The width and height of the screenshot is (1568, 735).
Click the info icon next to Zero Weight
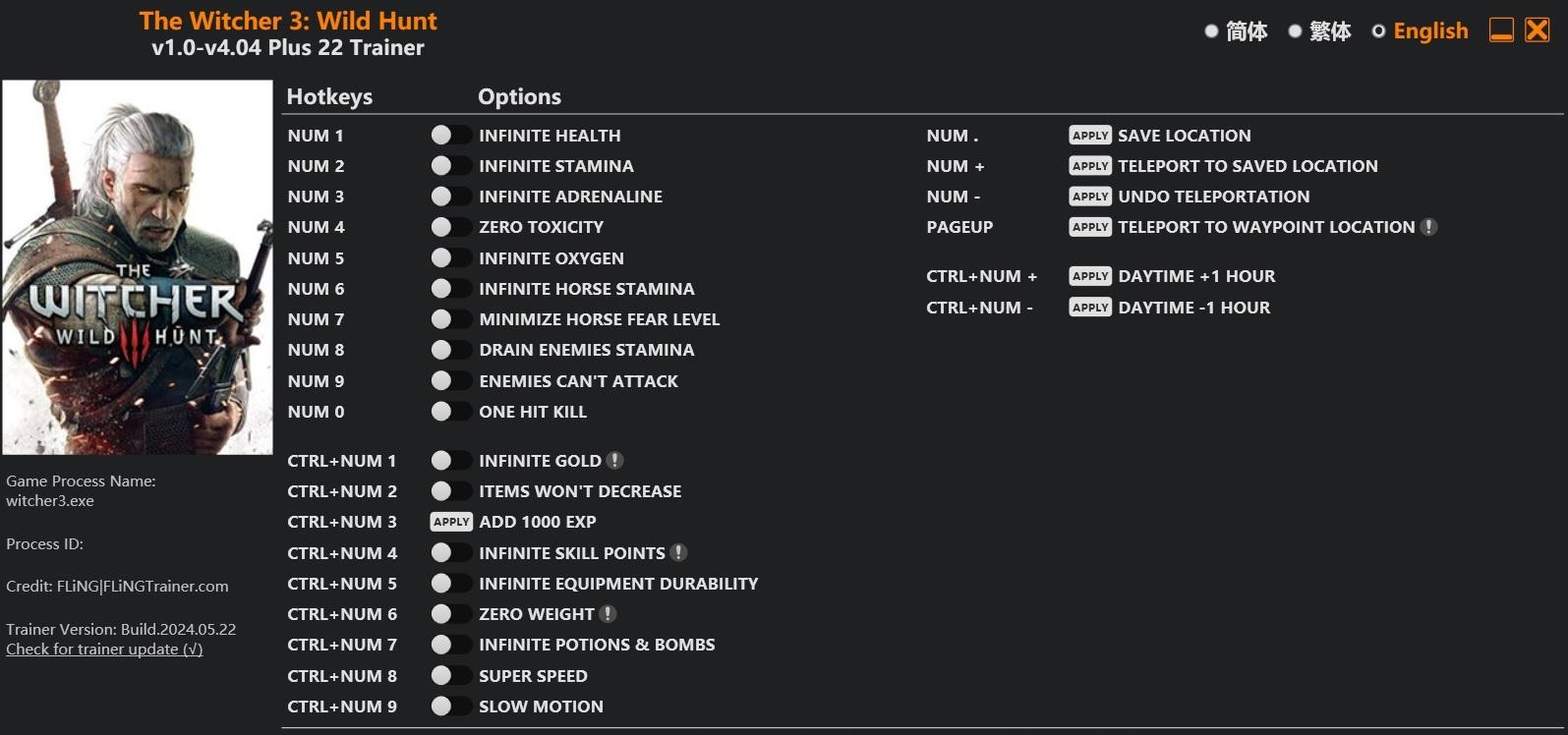[609, 614]
